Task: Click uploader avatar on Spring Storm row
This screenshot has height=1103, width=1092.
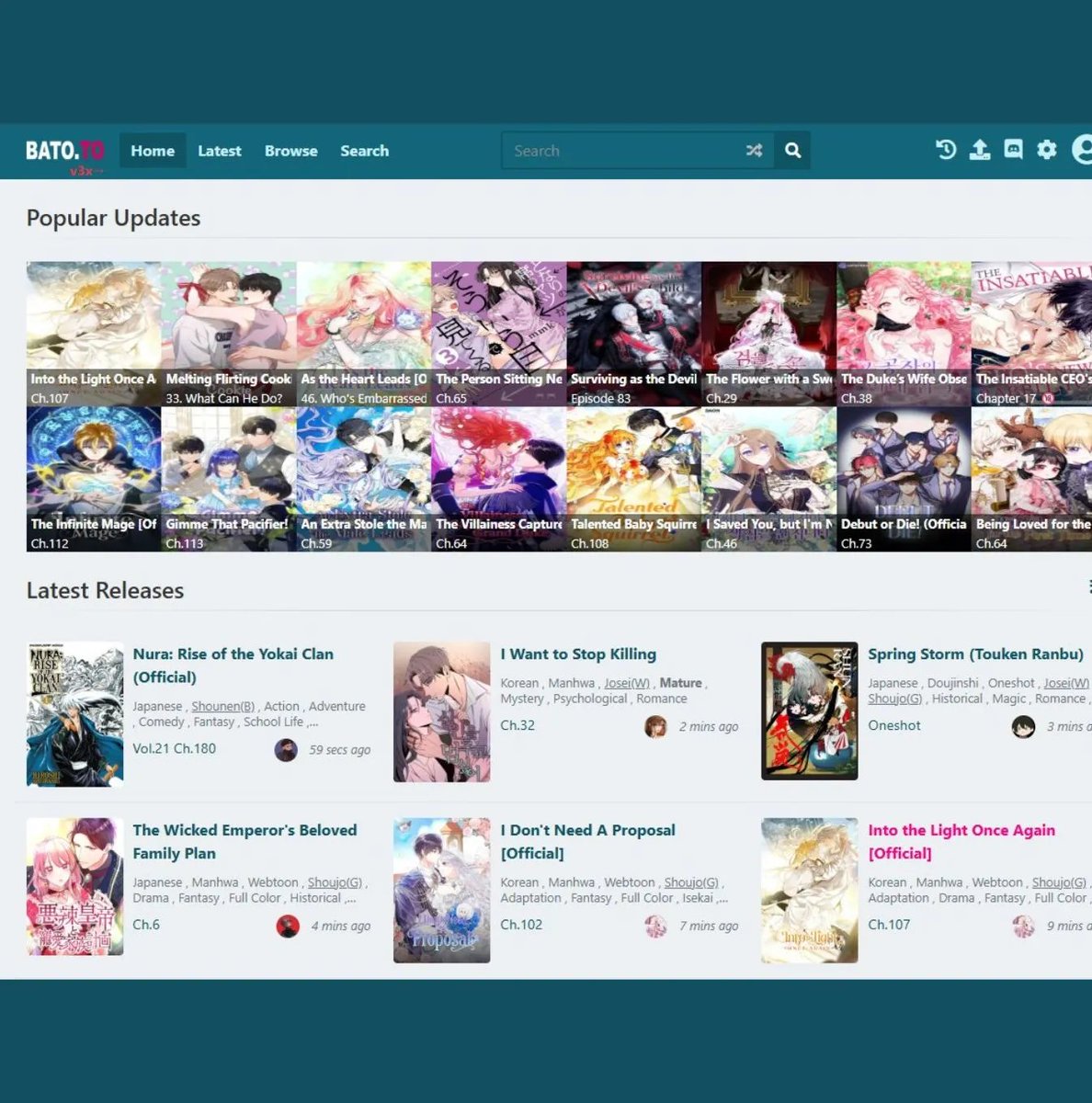Action: [x=1023, y=727]
